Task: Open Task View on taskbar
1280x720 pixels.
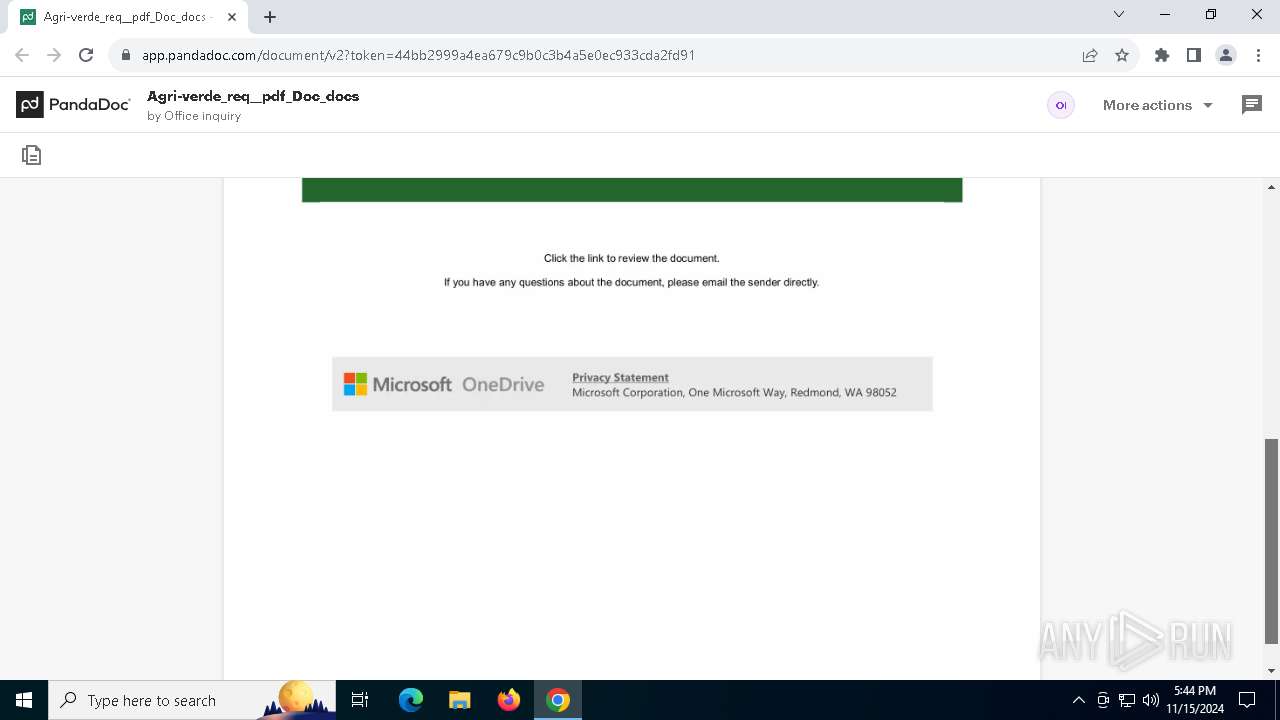Action: pos(360,700)
